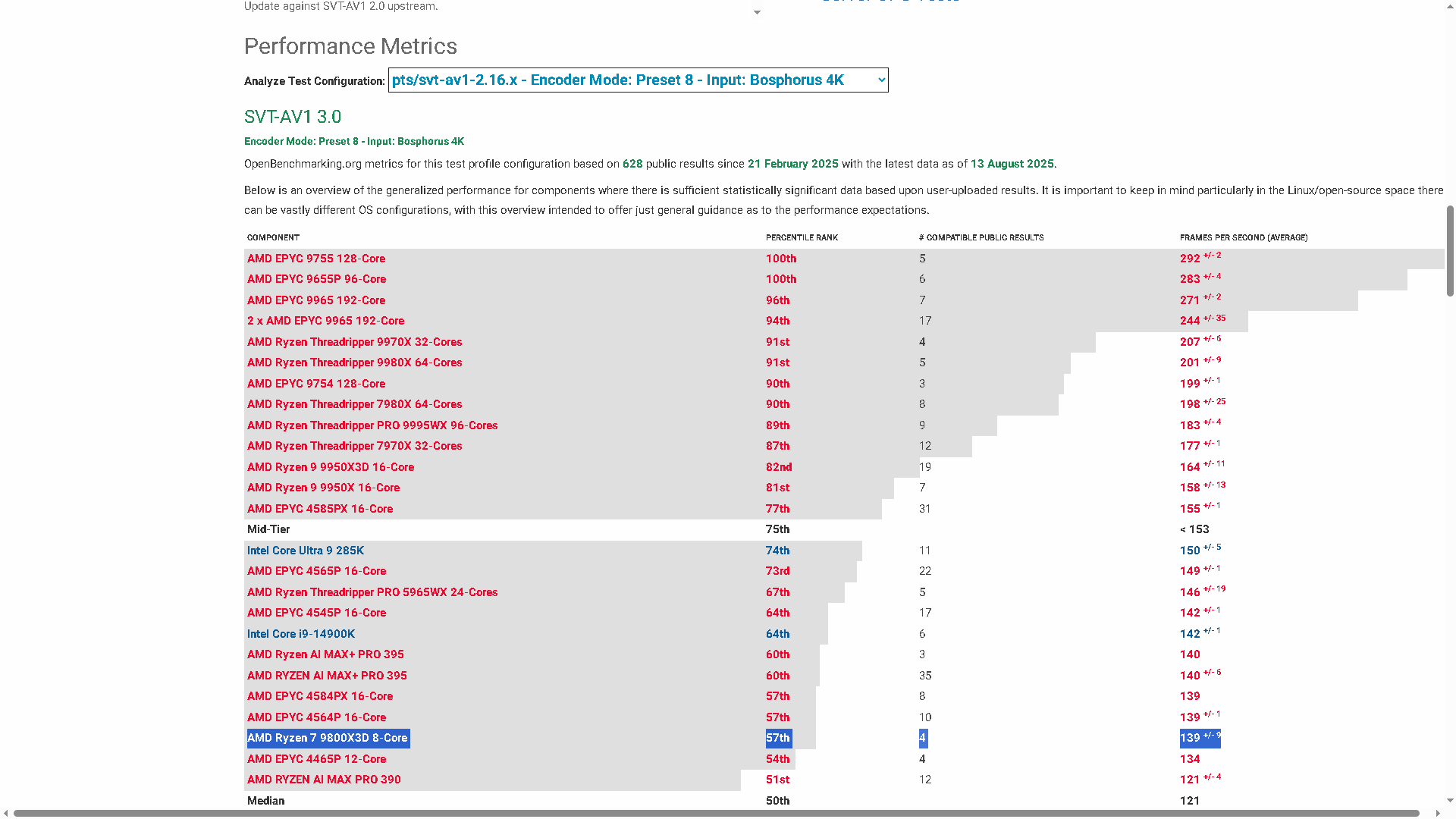The height and width of the screenshot is (819, 1456).
Task: Click the SVT-AV1 3.0 heading
Action: point(293,117)
